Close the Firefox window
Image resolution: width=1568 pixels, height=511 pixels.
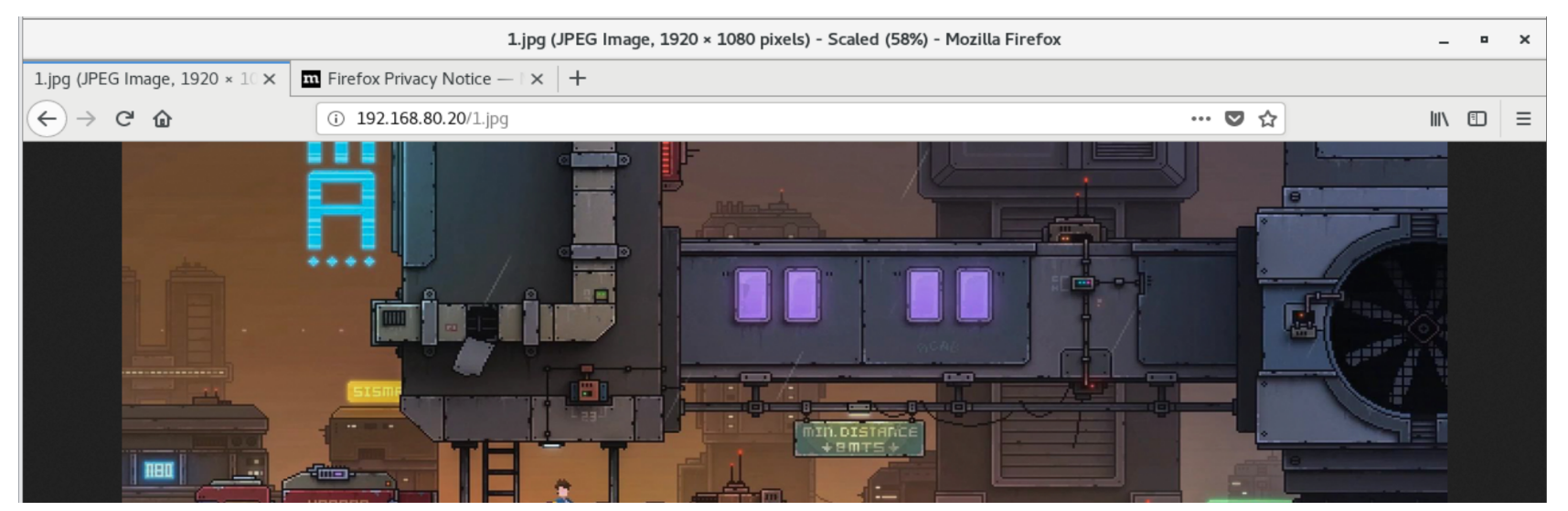pyautogui.click(x=1524, y=40)
